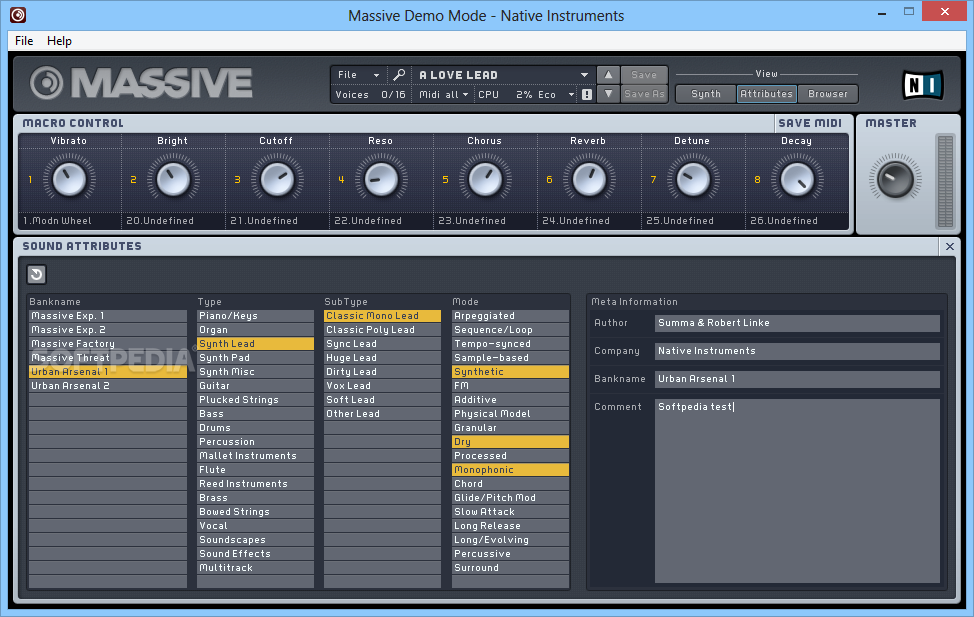Click the Bankname meta input field

pos(798,379)
